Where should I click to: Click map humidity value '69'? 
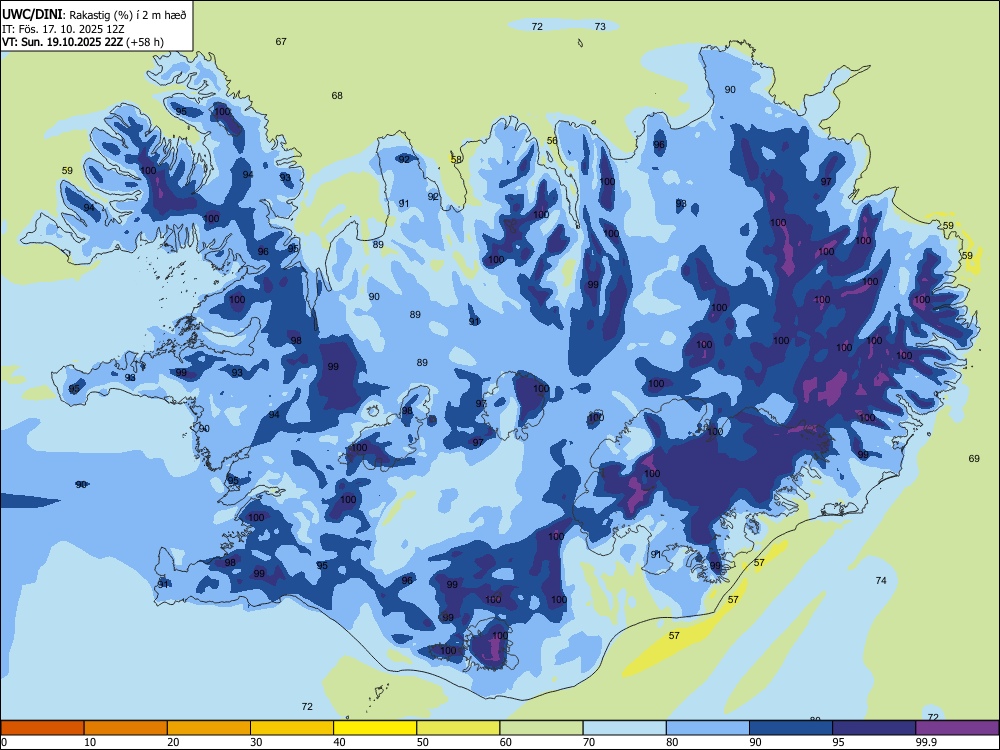(x=974, y=459)
